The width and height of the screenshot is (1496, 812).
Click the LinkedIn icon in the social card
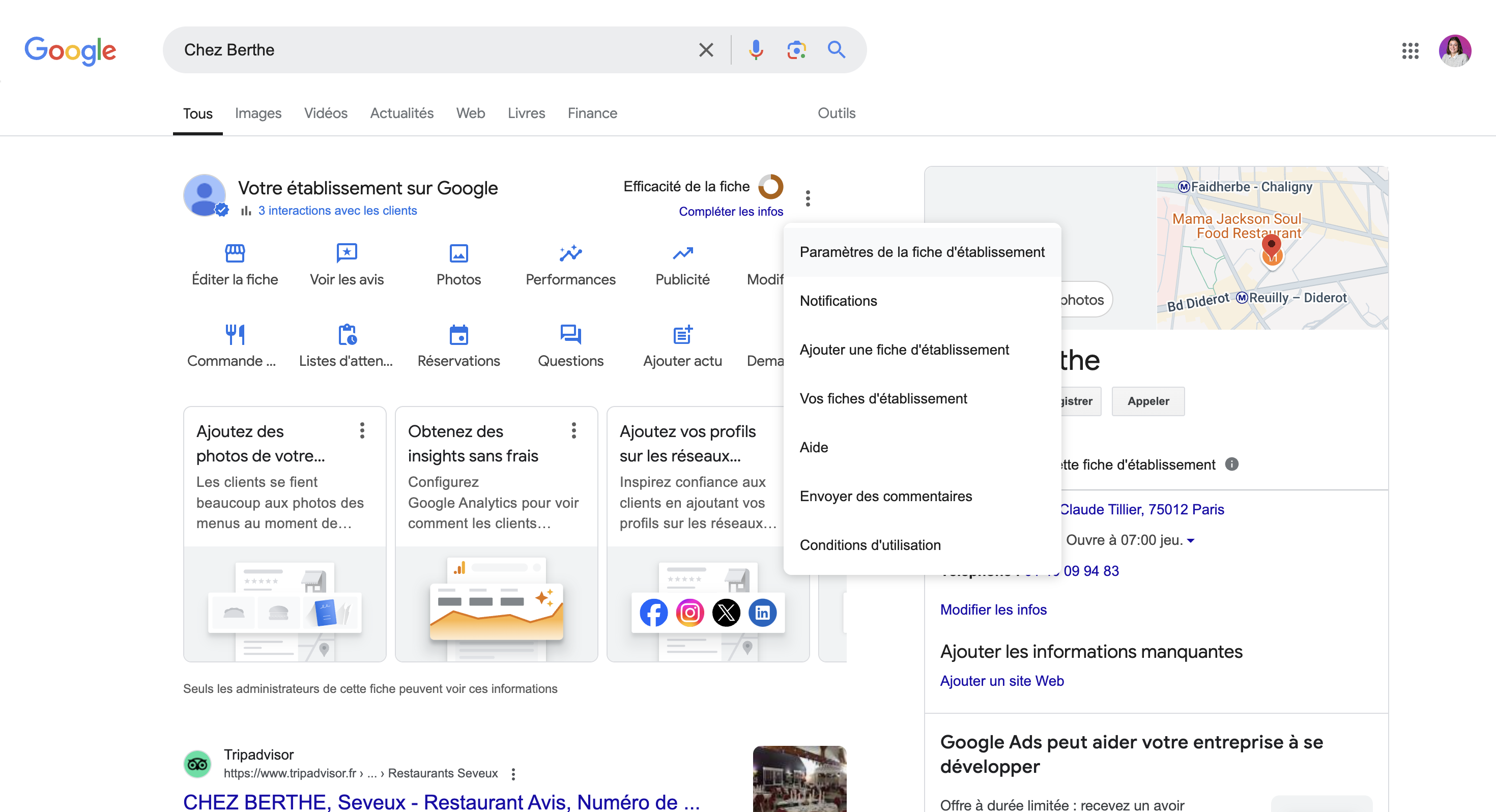[763, 612]
